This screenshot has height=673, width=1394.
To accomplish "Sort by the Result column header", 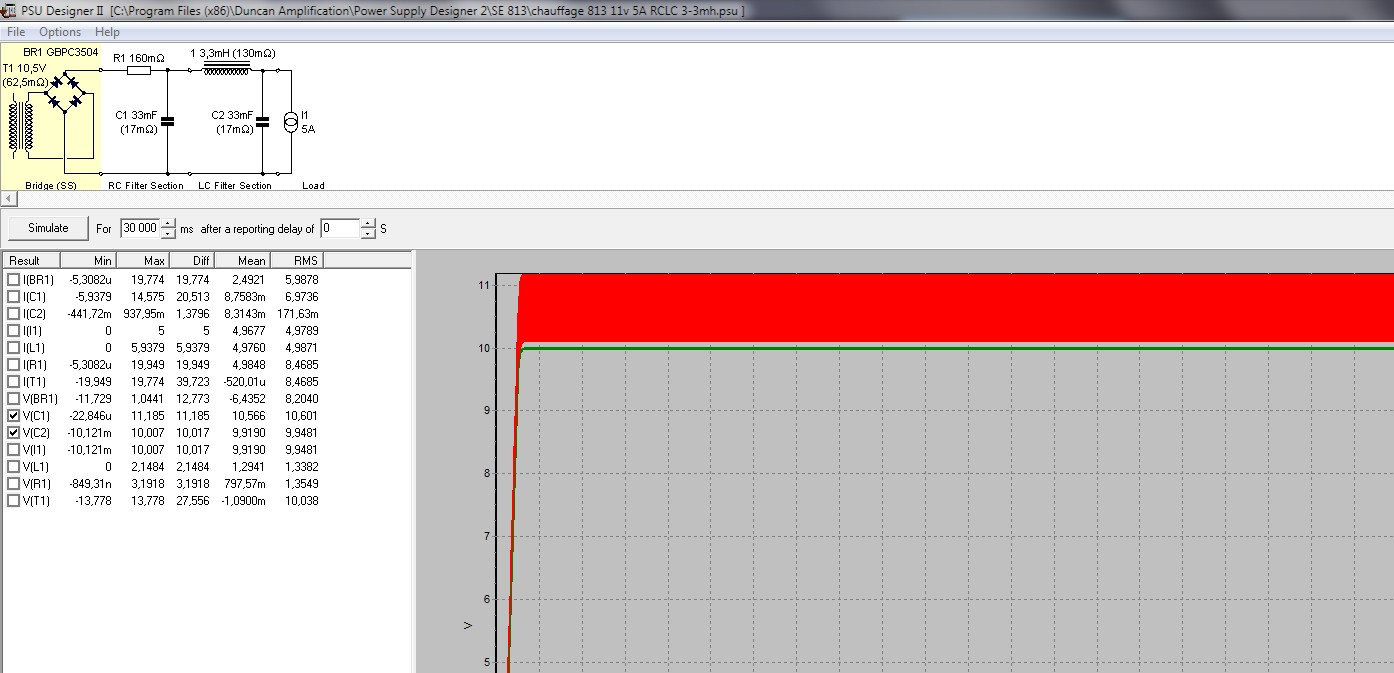I will tap(31, 260).
